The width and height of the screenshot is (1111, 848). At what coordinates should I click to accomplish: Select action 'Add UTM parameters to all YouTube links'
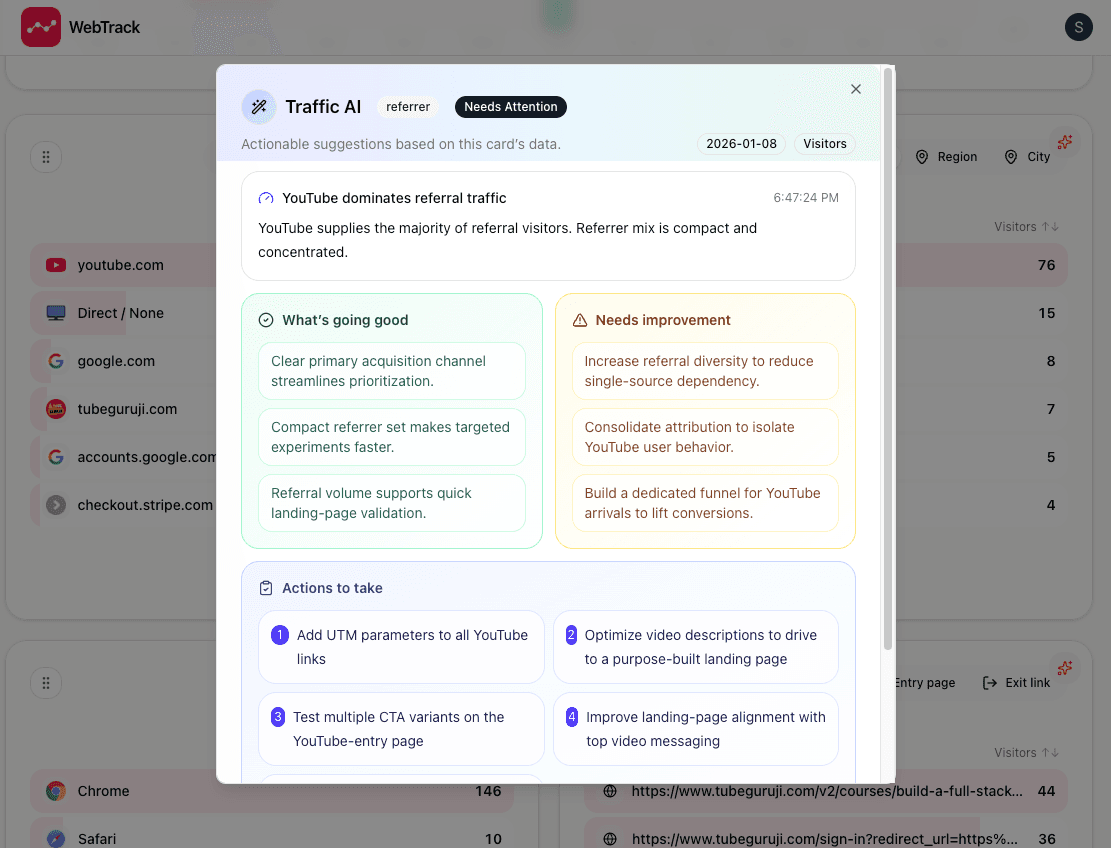[401, 647]
